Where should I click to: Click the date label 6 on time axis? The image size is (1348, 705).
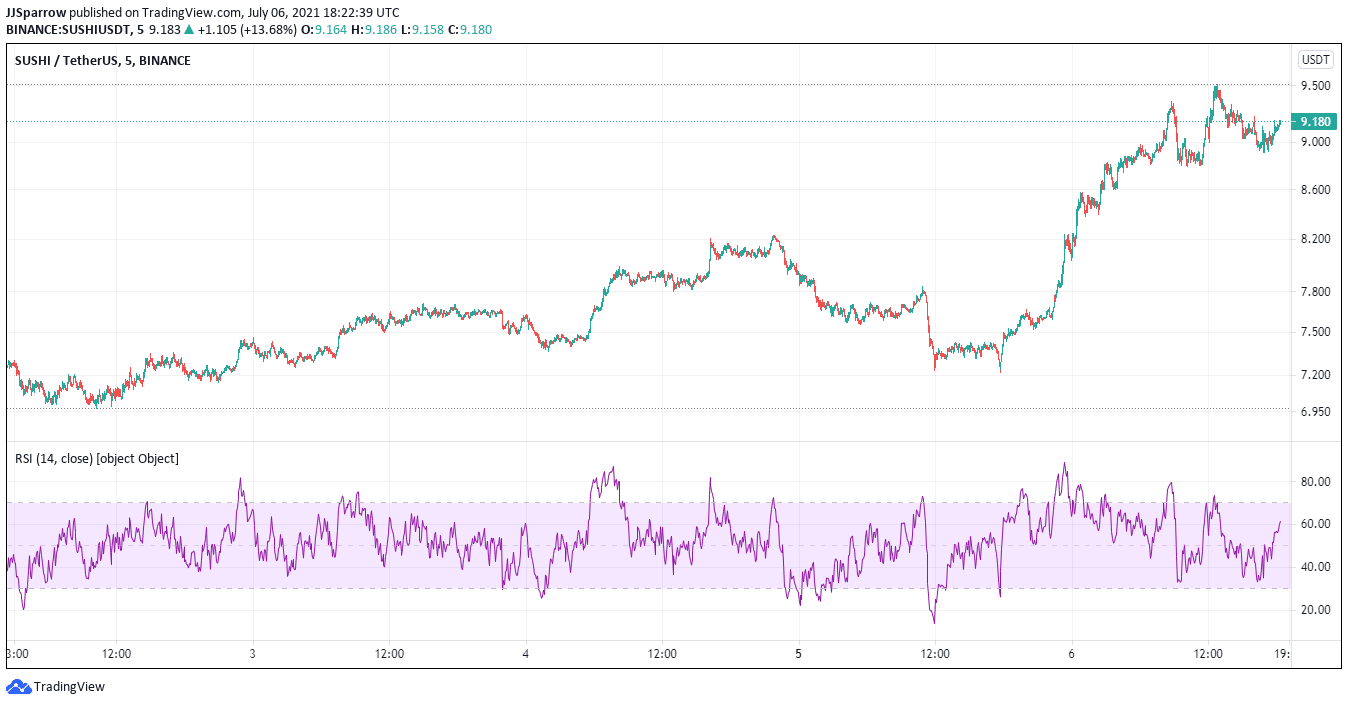click(1071, 655)
